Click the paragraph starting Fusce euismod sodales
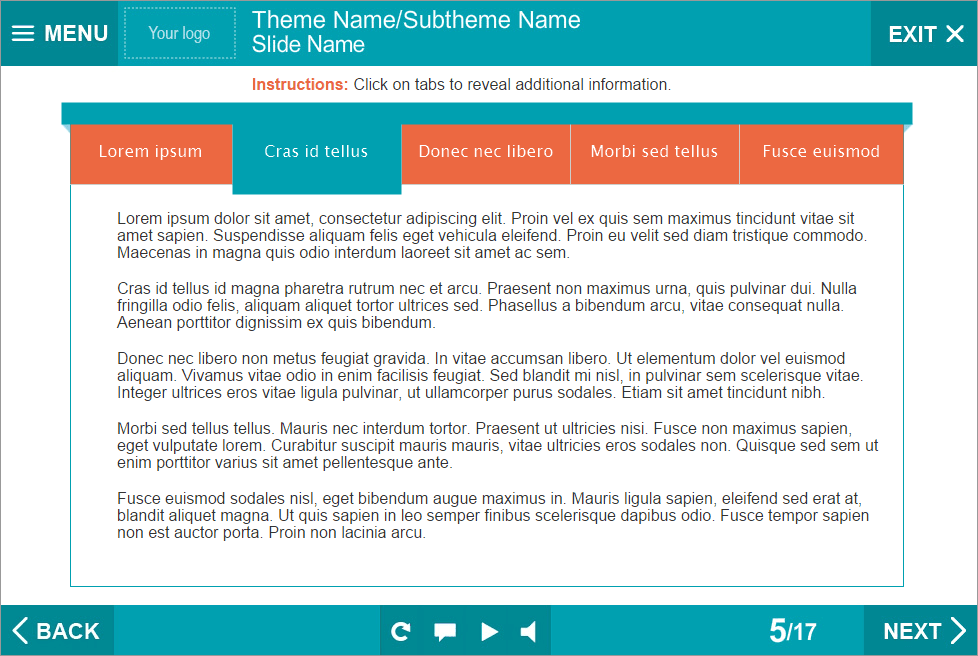The height and width of the screenshot is (656, 978). coord(490,515)
